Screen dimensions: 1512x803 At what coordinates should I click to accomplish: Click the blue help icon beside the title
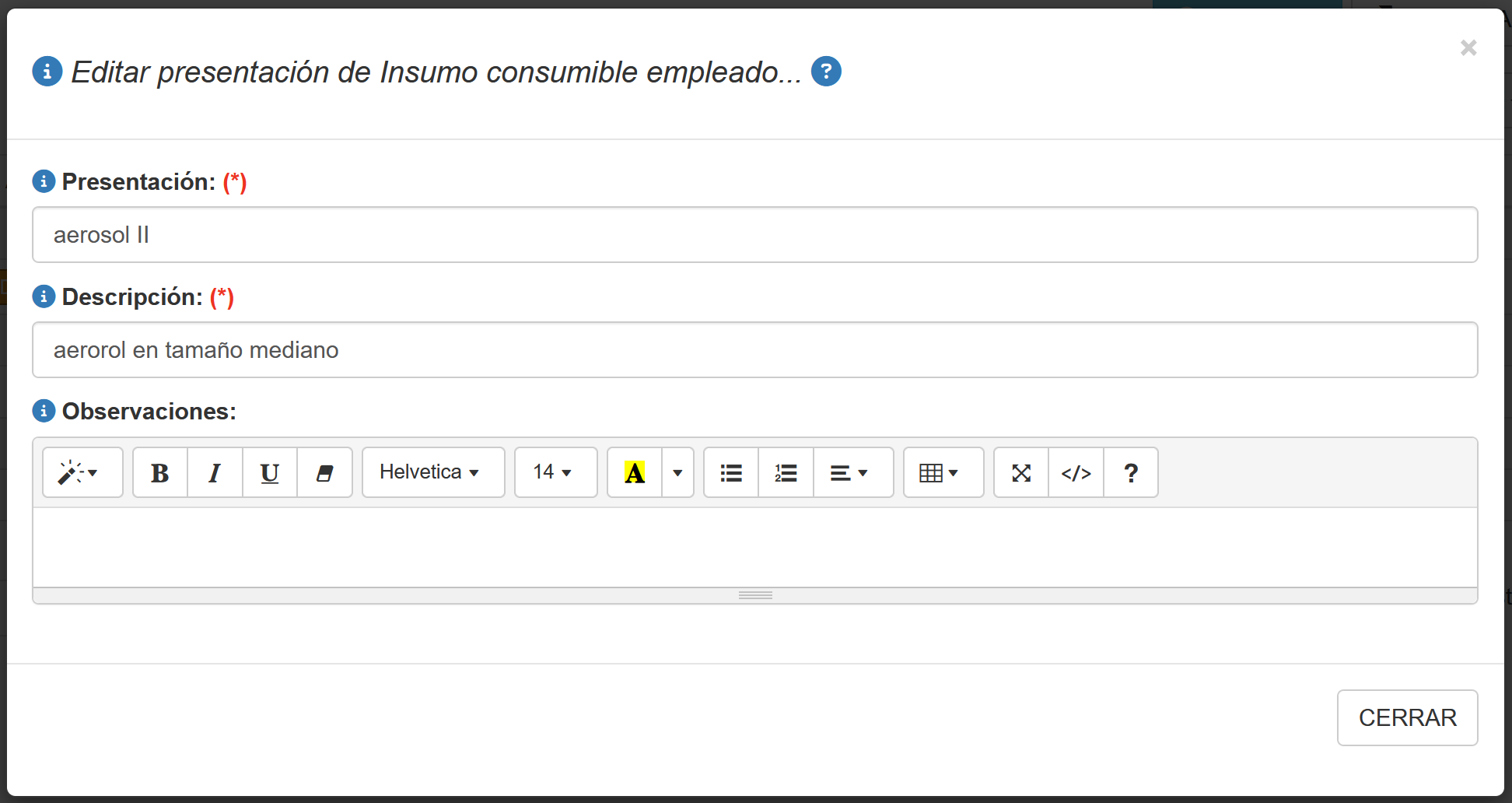(826, 72)
